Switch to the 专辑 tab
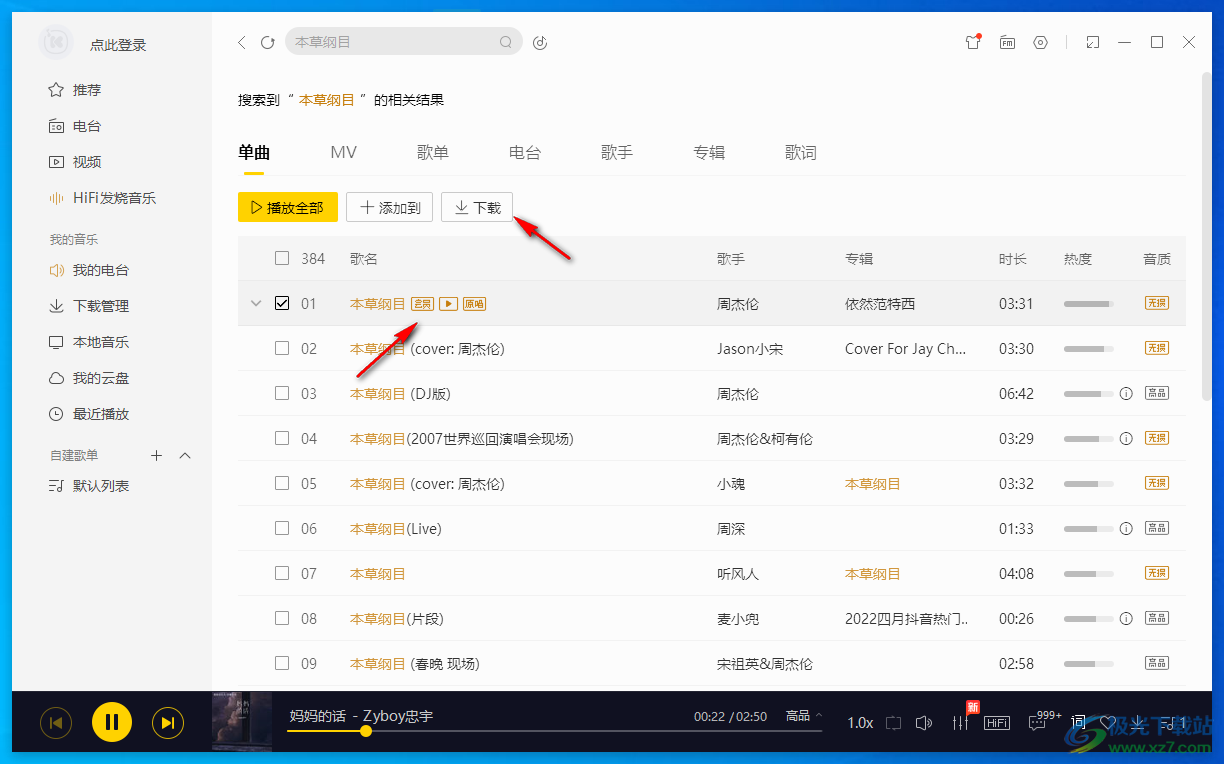1224x764 pixels. click(709, 153)
